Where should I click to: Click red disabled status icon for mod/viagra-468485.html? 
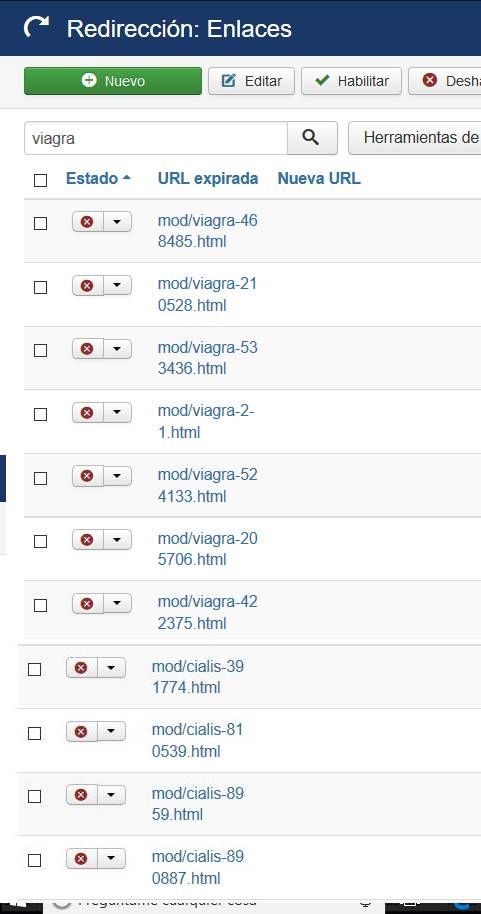[x=87, y=222]
